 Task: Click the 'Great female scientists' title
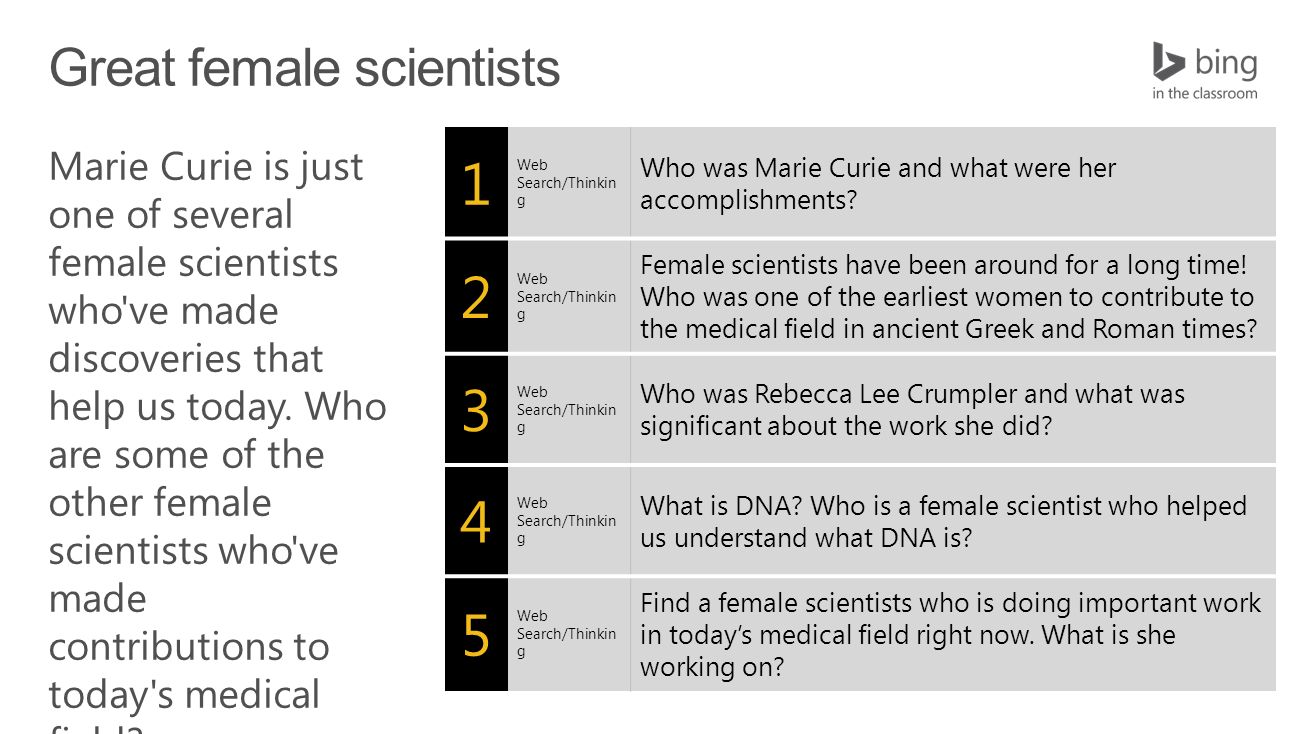click(304, 68)
